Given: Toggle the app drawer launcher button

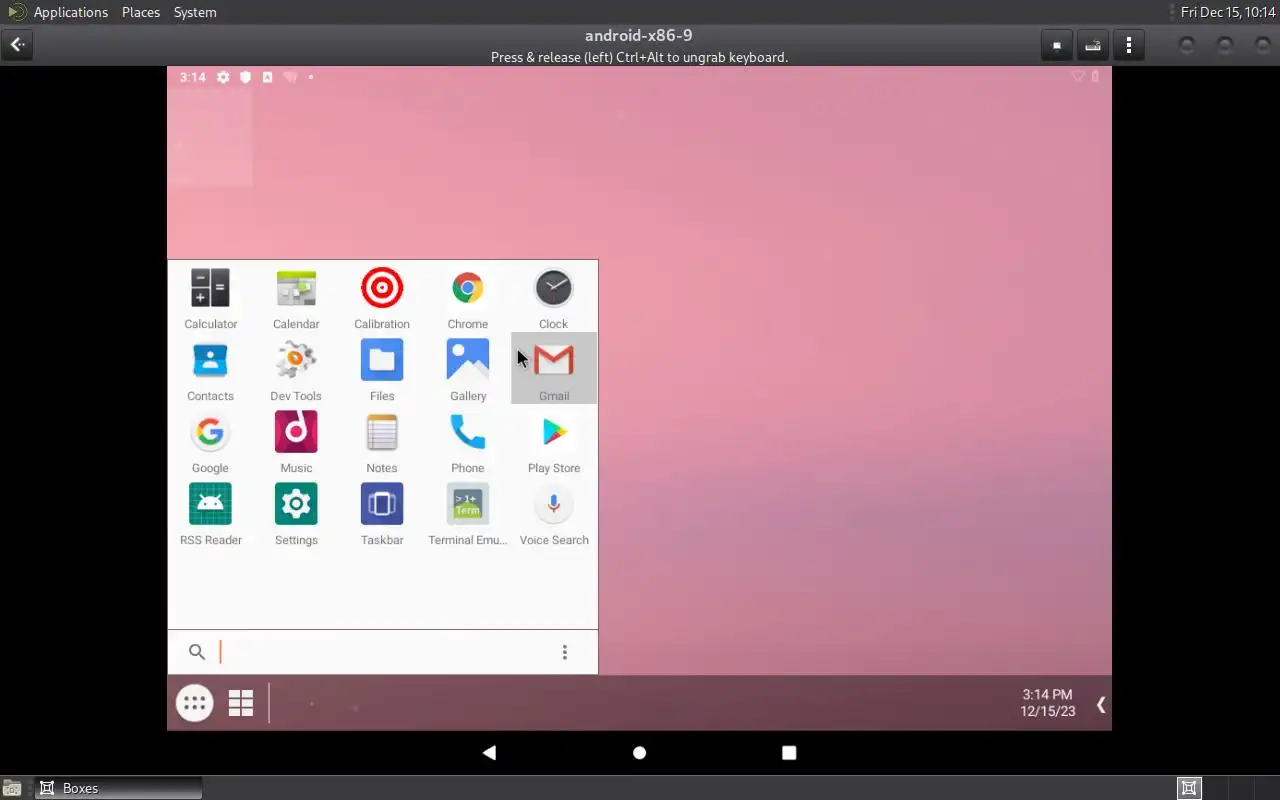Looking at the screenshot, I should coord(194,703).
